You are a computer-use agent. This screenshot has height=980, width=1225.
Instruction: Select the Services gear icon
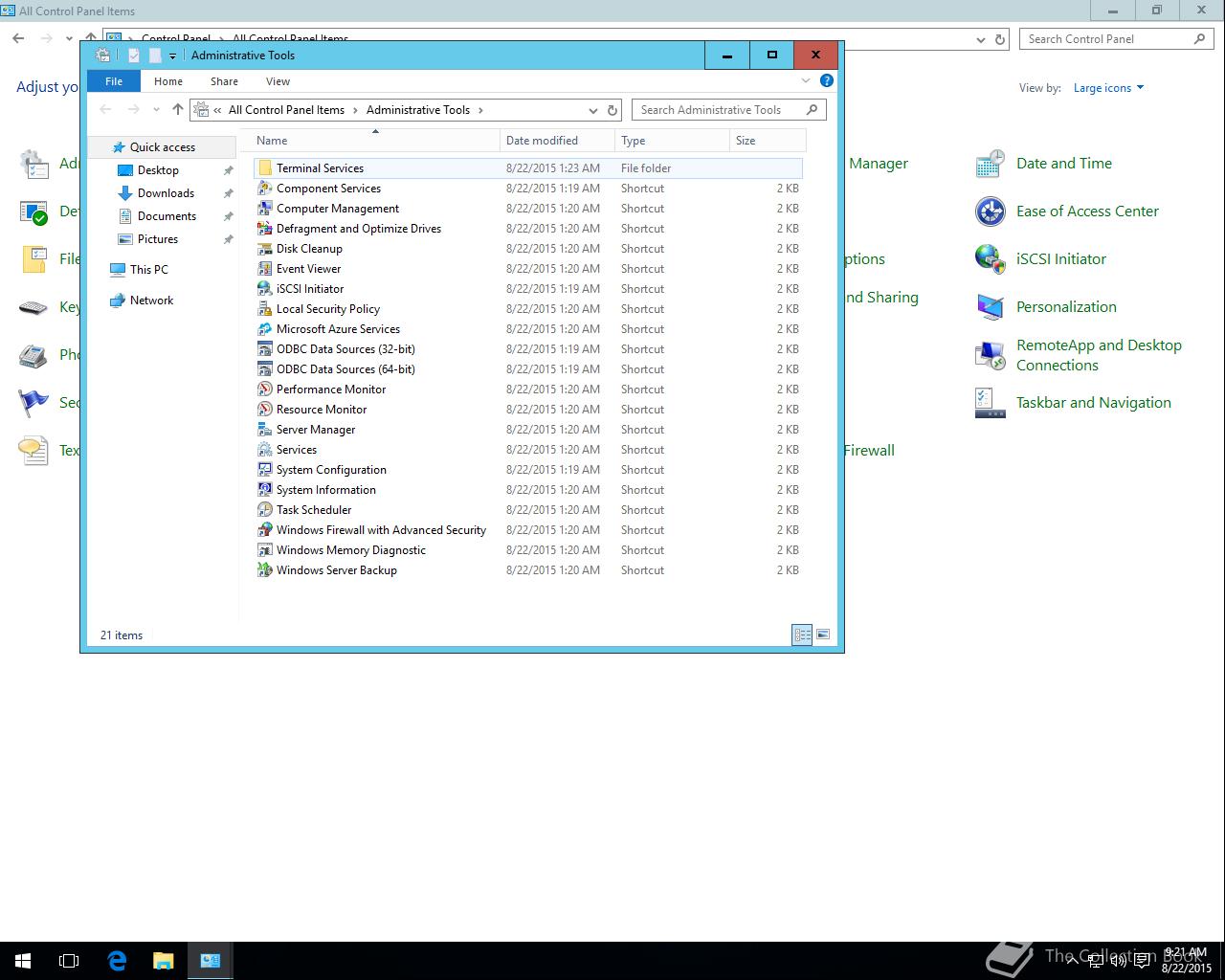pos(265,450)
